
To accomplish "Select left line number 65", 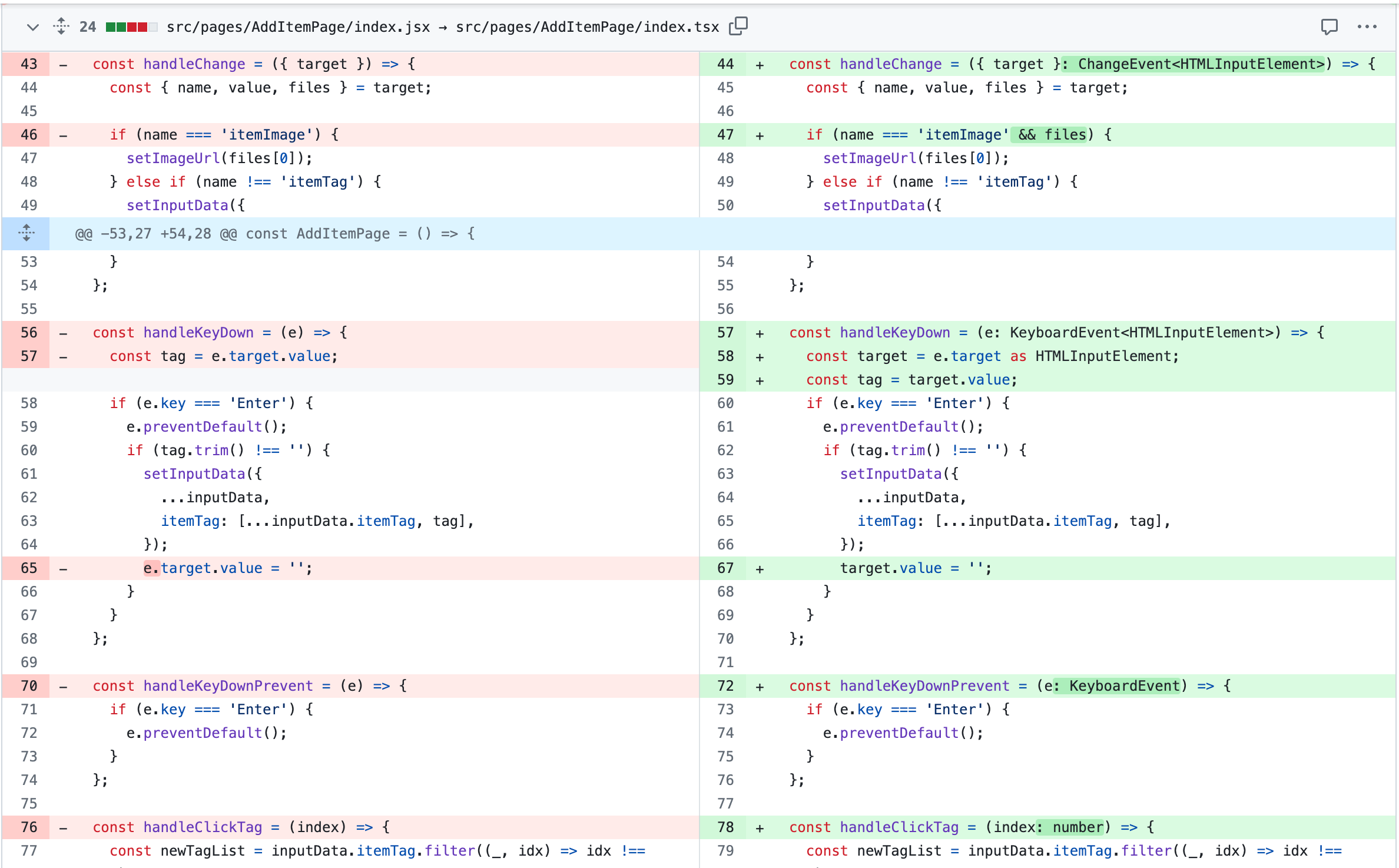I will coord(28,568).
